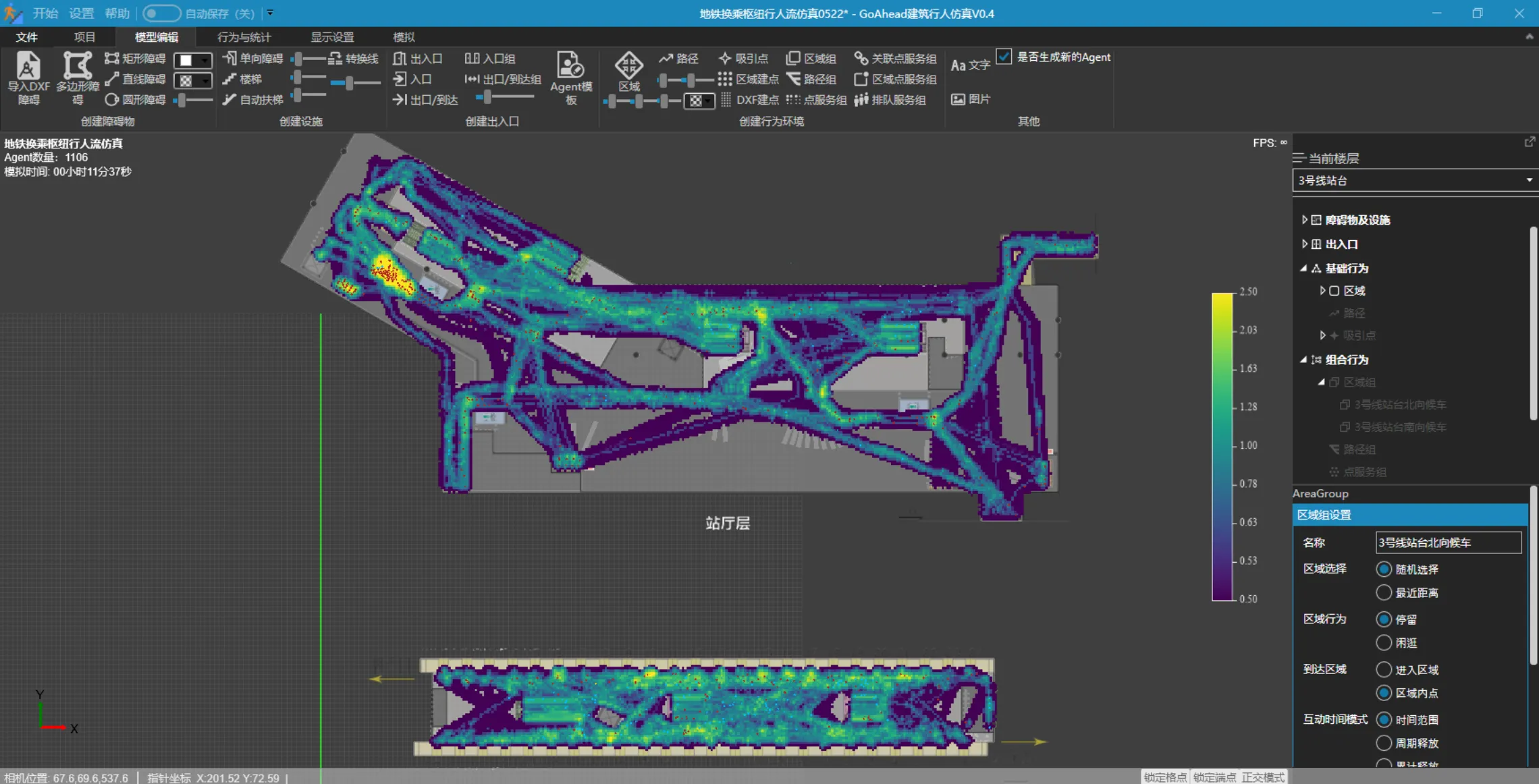Select the 吸引点 attraction point tool
Viewport: 1539px width, 784px height.
coord(744,59)
